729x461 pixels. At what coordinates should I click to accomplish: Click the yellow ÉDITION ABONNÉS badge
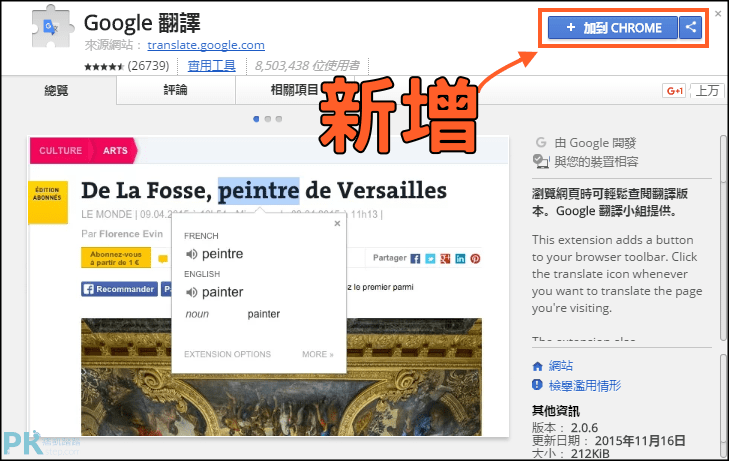click(48, 203)
